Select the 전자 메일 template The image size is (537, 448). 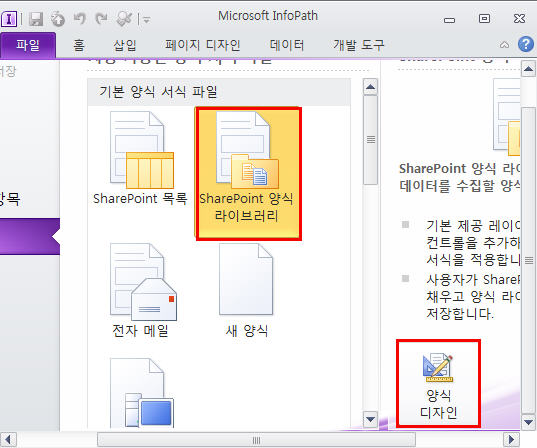[x=140, y=290]
